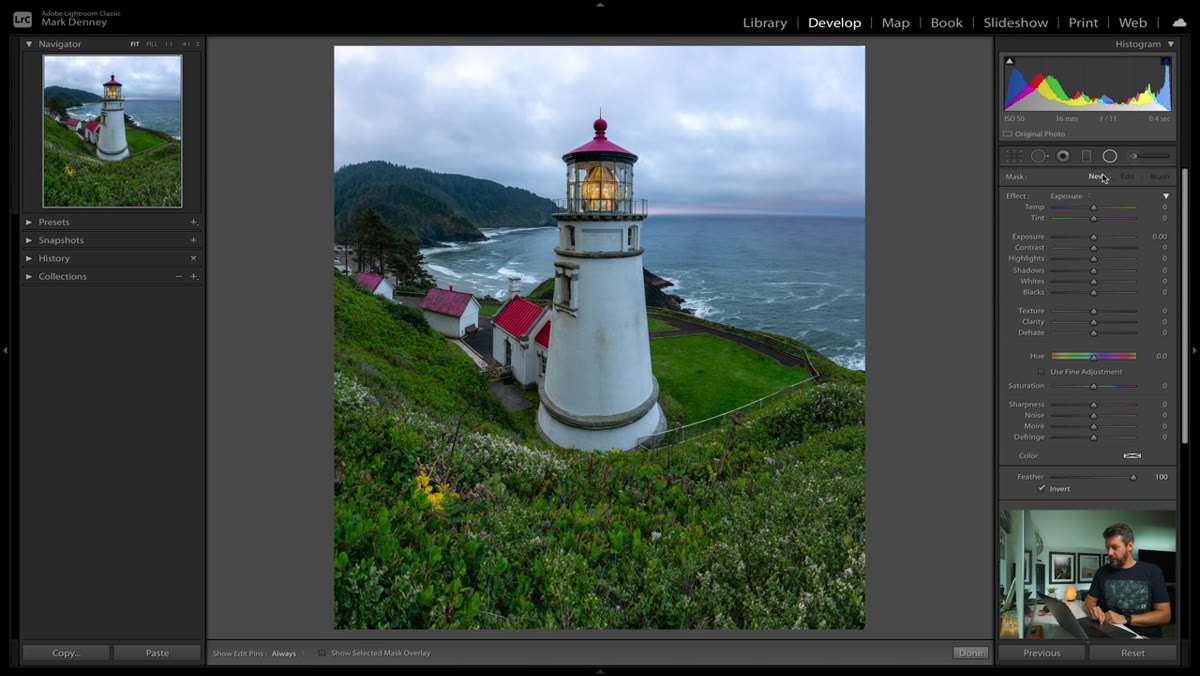
Task: Collapse the Navigator panel
Action: 29,44
